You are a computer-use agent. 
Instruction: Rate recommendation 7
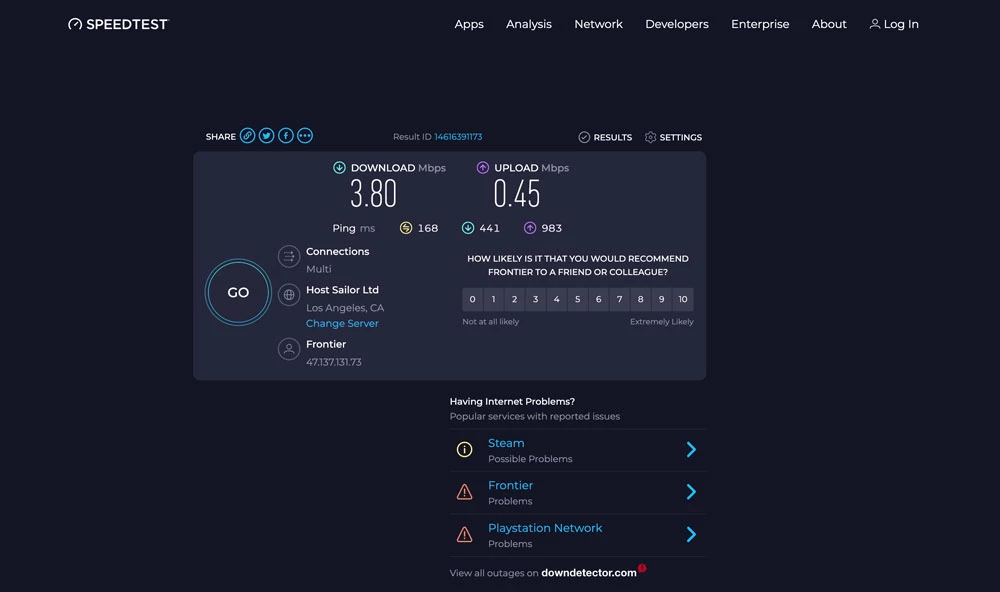tap(619, 299)
